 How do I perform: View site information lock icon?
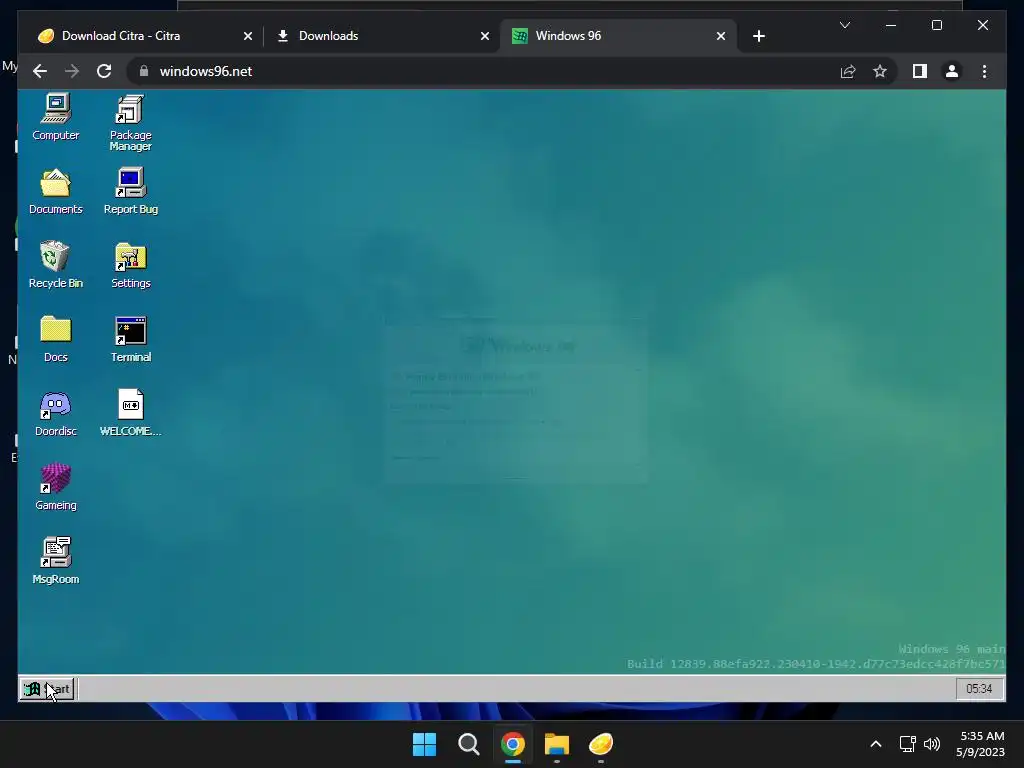[144, 71]
